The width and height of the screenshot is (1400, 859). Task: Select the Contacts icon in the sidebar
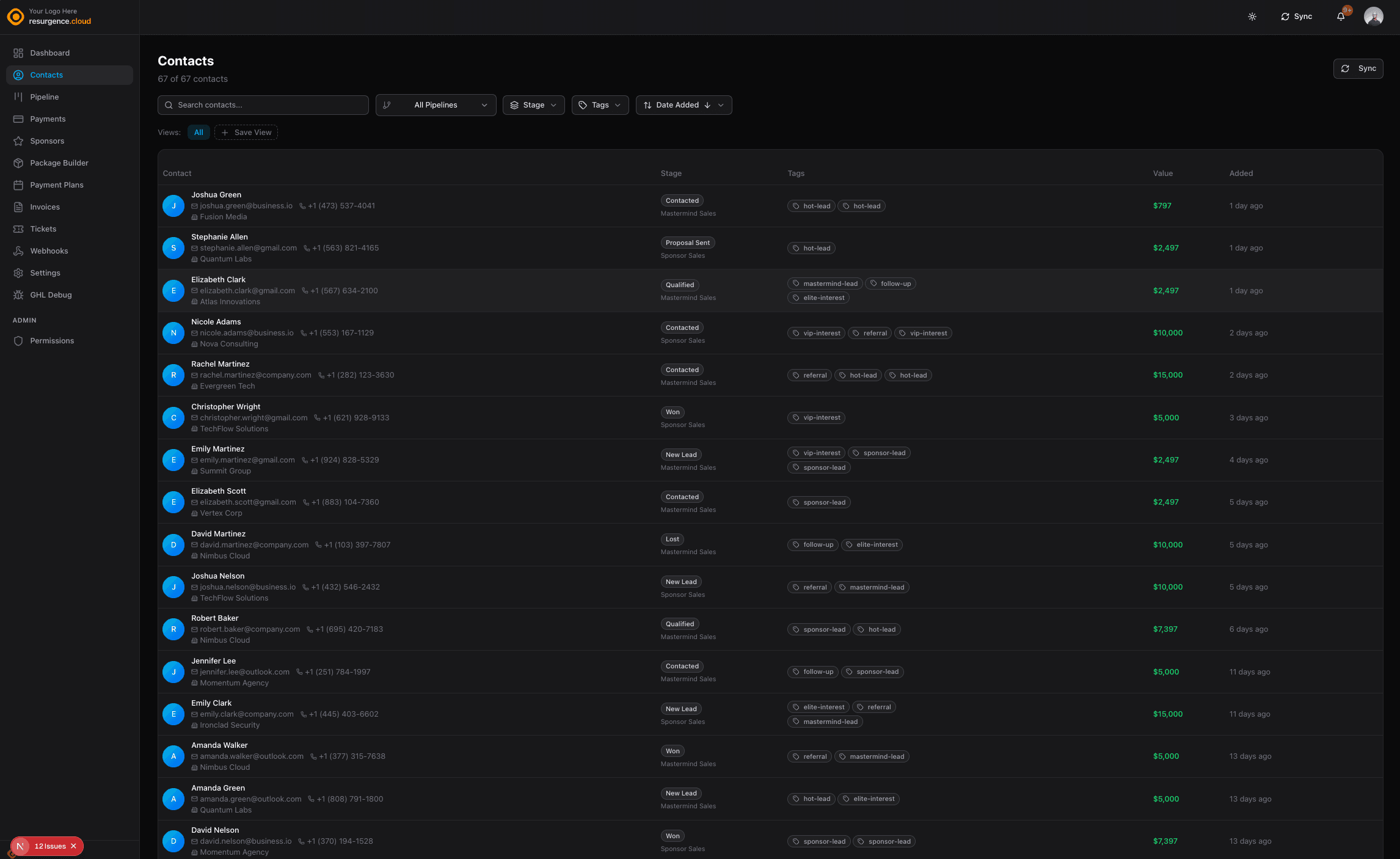coord(19,75)
